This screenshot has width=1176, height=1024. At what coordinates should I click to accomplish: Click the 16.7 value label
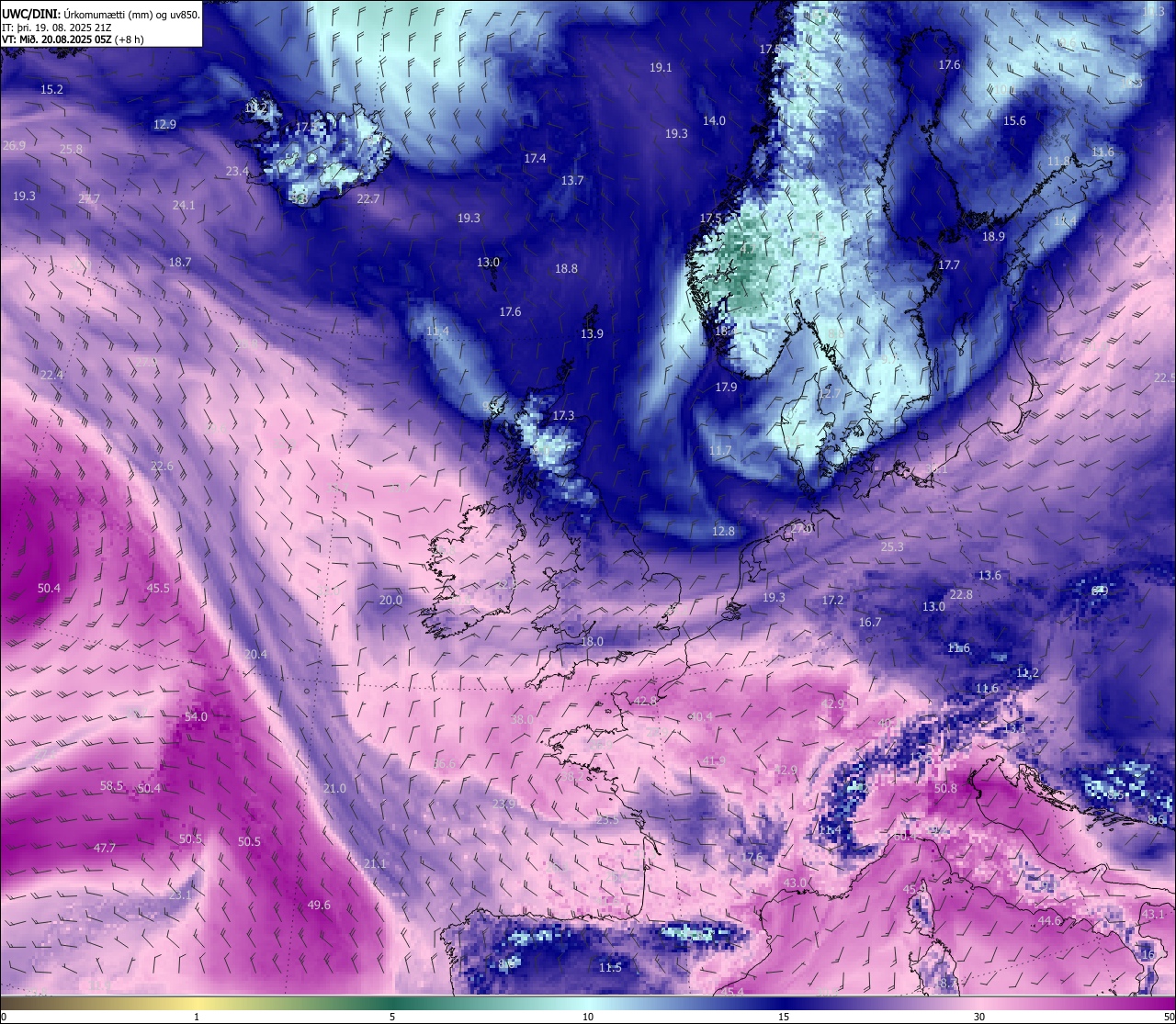[x=870, y=622]
